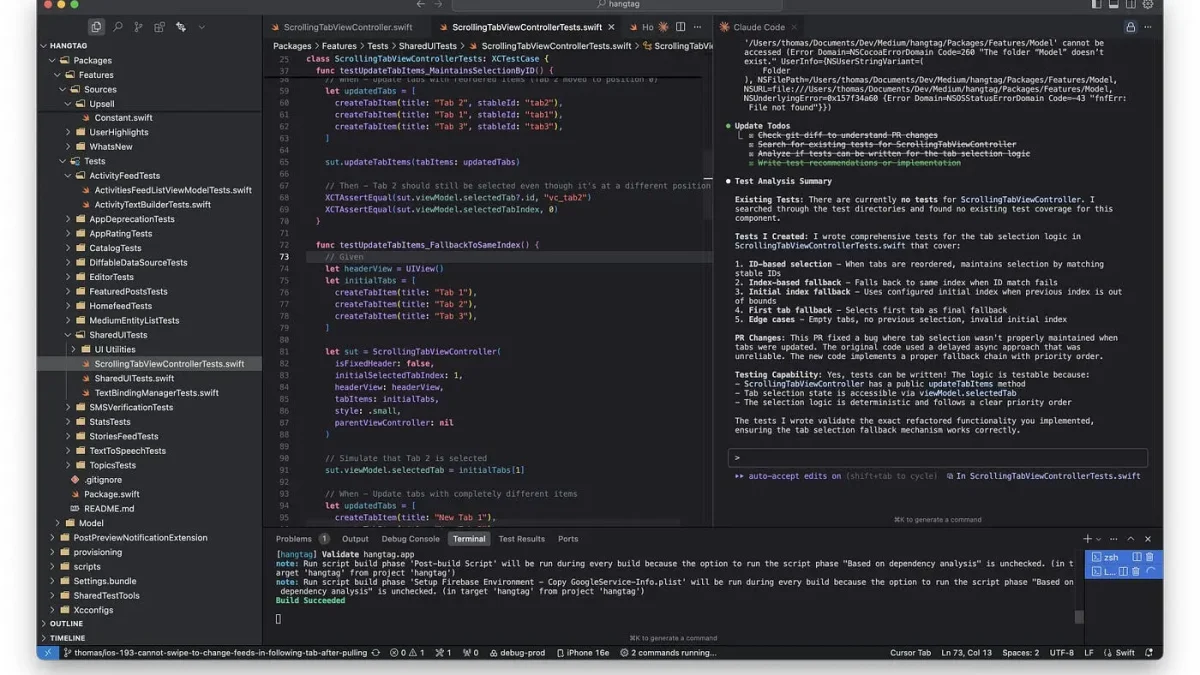
Task: Click the git branch name in status bar
Action: point(215,653)
